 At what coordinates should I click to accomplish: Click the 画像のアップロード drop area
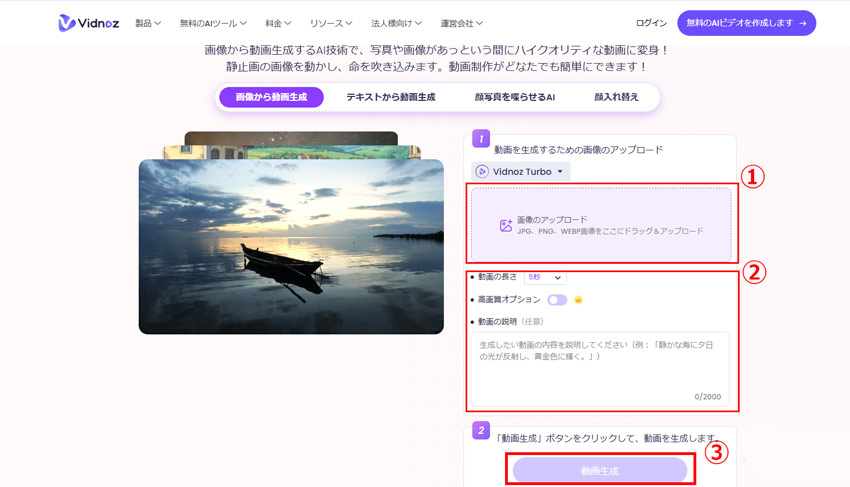(601, 225)
